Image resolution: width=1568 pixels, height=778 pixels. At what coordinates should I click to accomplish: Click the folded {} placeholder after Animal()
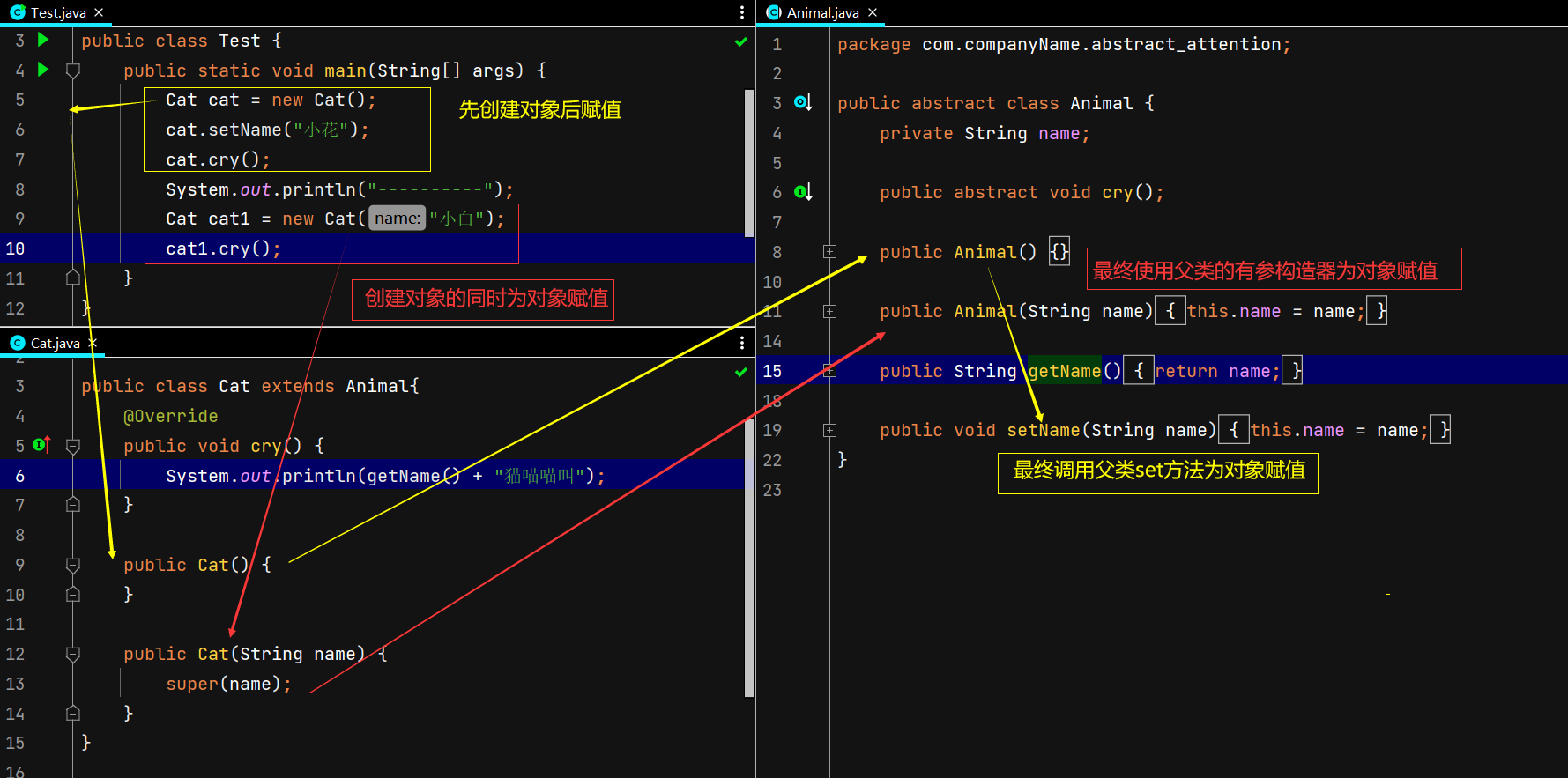pos(1059,252)
